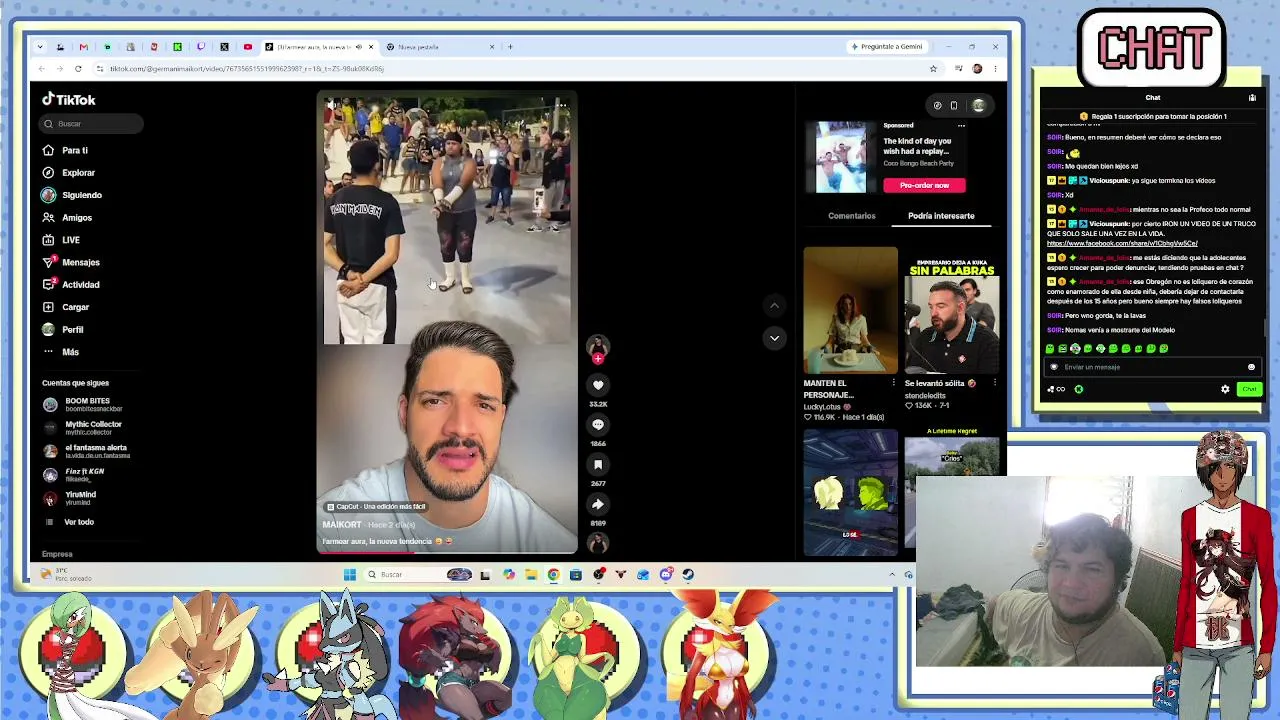Open YiruMind followed account
The width and height of the screenshot is (1280, 720).
tap(70, 498)
